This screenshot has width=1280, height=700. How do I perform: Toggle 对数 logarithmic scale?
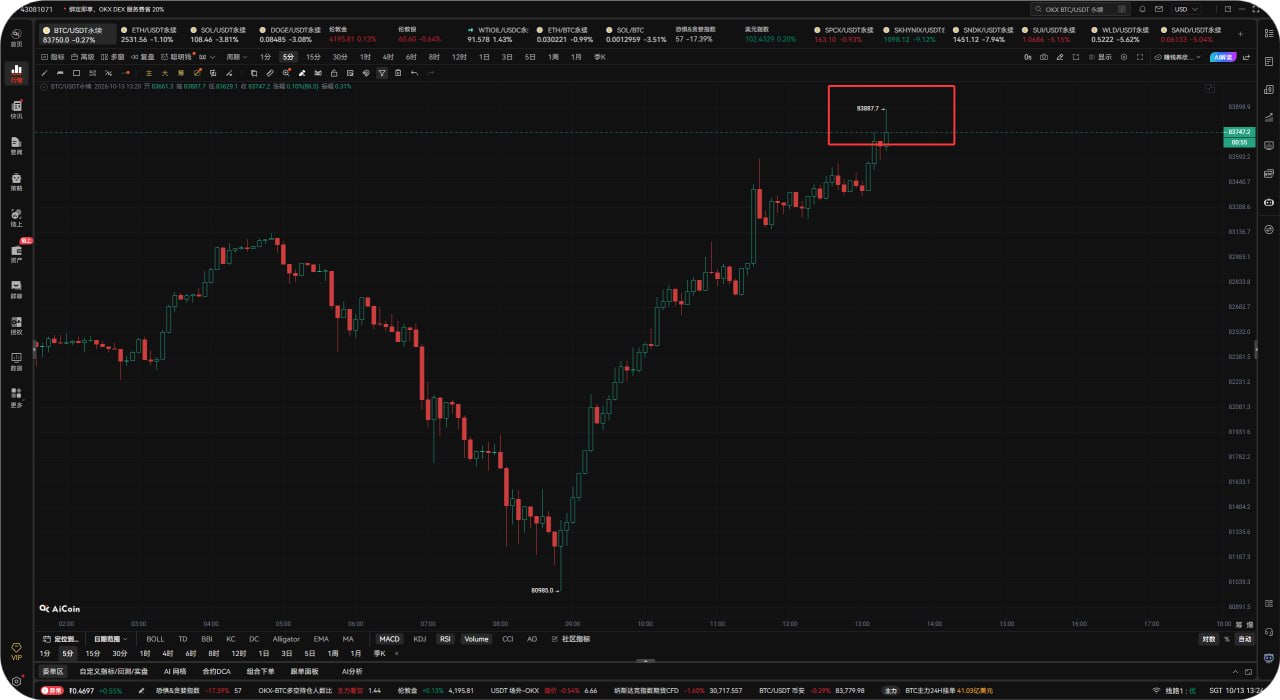tap(1209, 638)
